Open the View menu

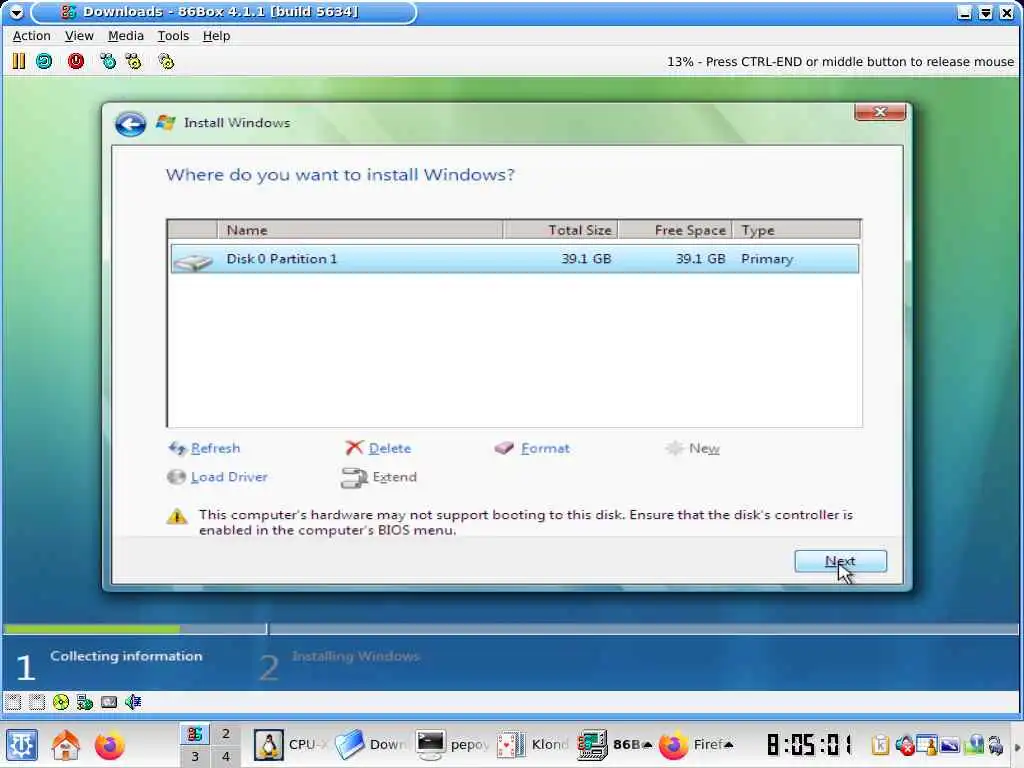pyautogui.click(x=79, y=36)
